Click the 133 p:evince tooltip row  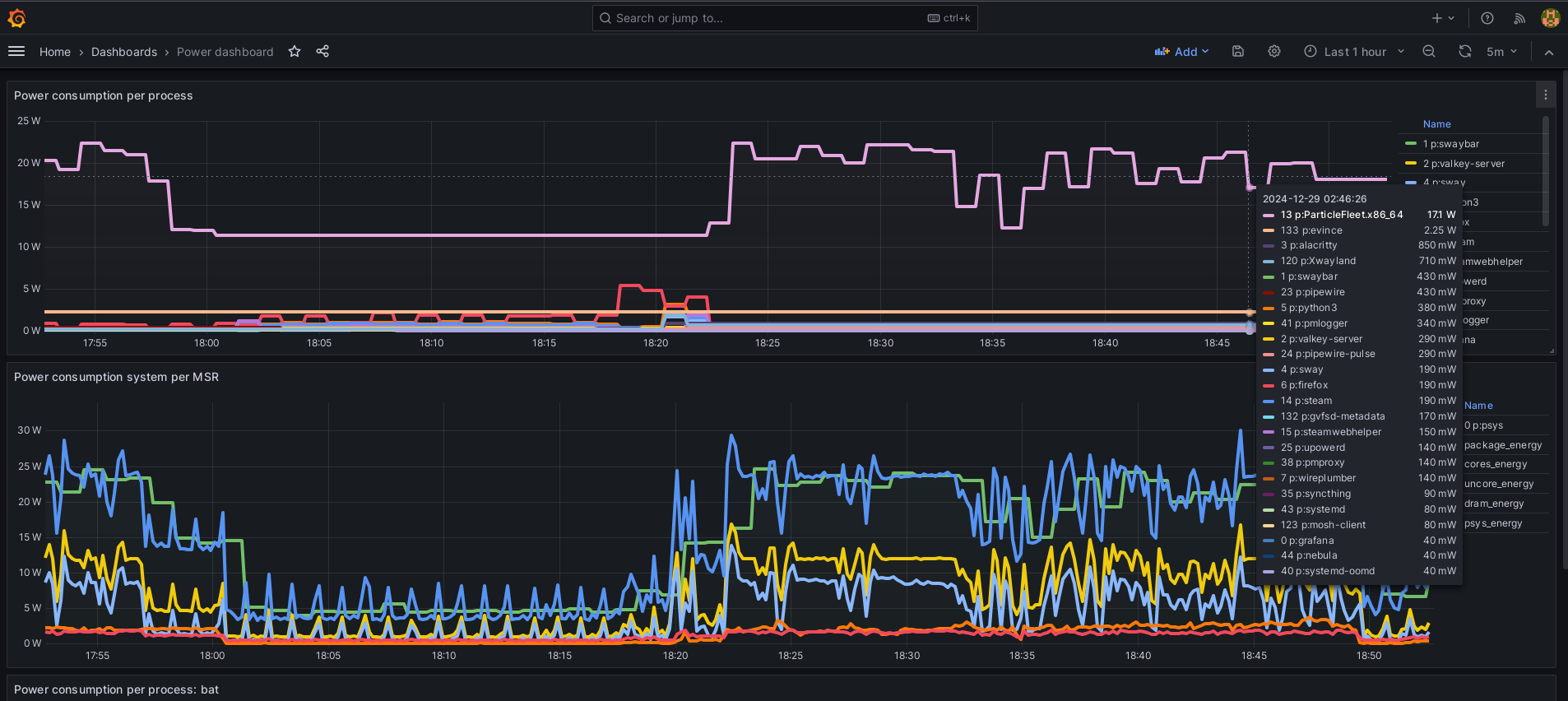1359,230
